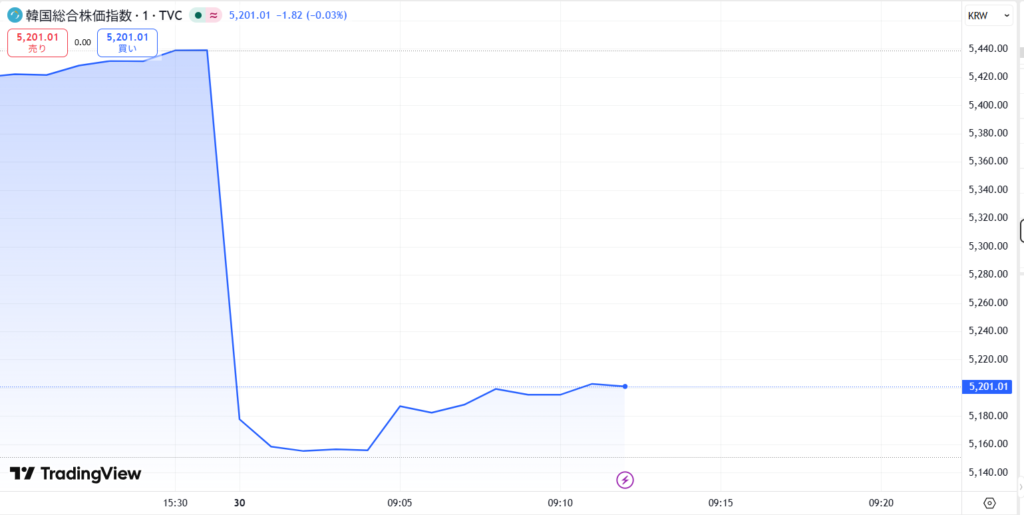Click the purple lightning bolt event icon
Image resolution: width=1024 pixels, height=515 pixels.
coord(625,480)
